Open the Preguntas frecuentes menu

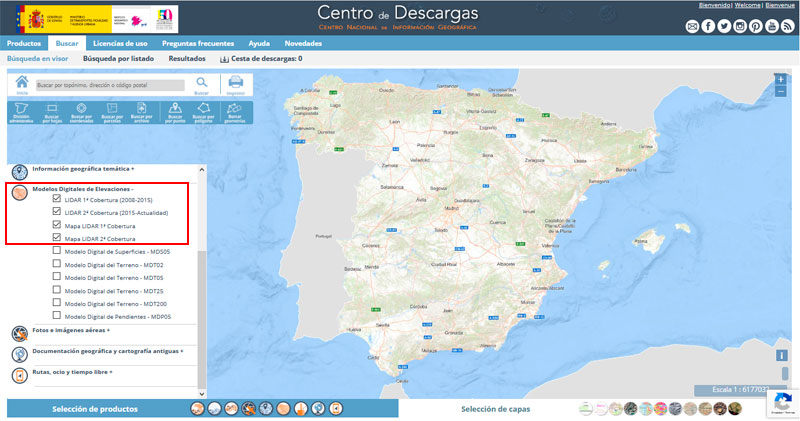198,43
